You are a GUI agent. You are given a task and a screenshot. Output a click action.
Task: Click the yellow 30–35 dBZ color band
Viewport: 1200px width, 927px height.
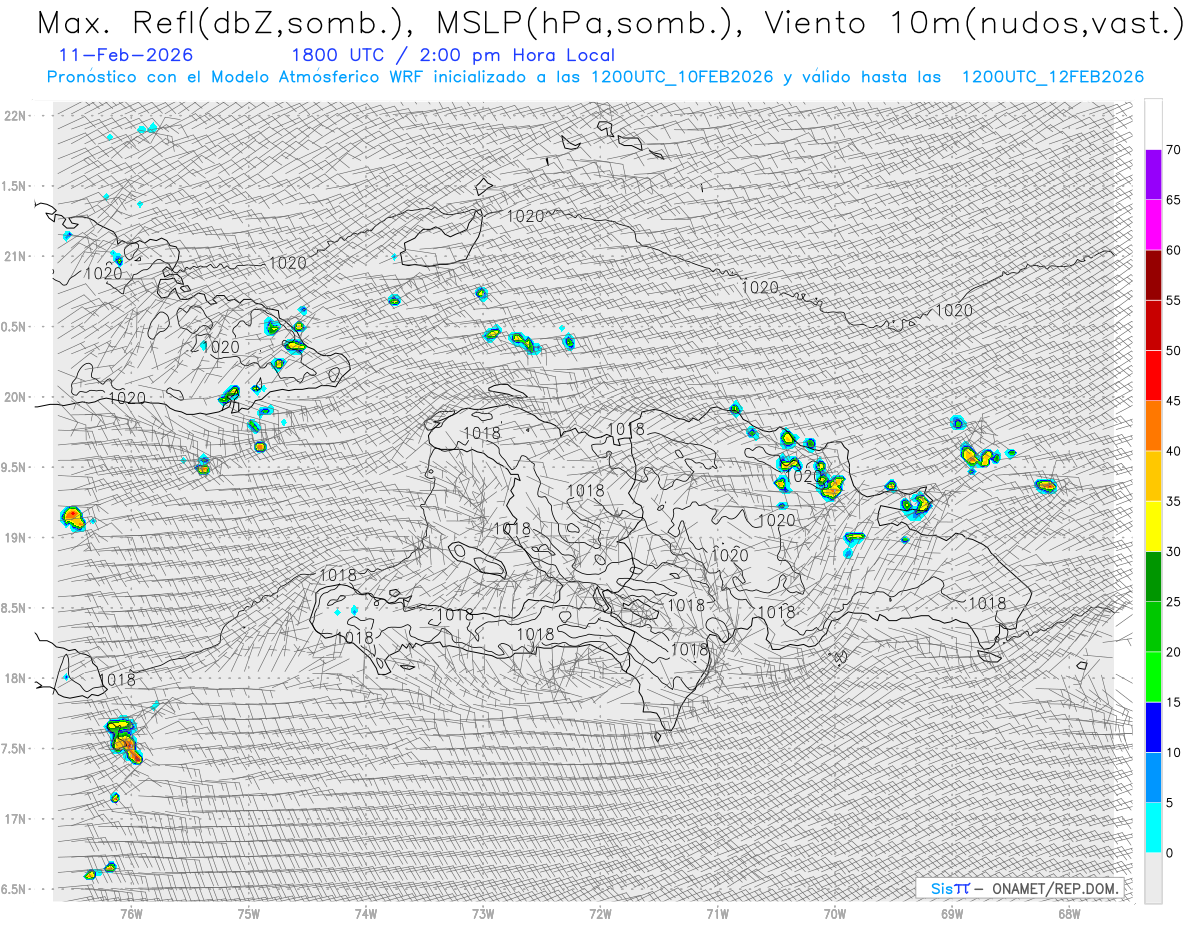[1153, 526]
